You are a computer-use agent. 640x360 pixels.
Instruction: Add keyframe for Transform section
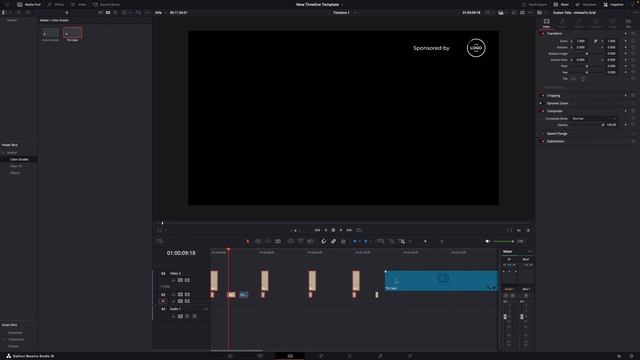tap(626, 33)
